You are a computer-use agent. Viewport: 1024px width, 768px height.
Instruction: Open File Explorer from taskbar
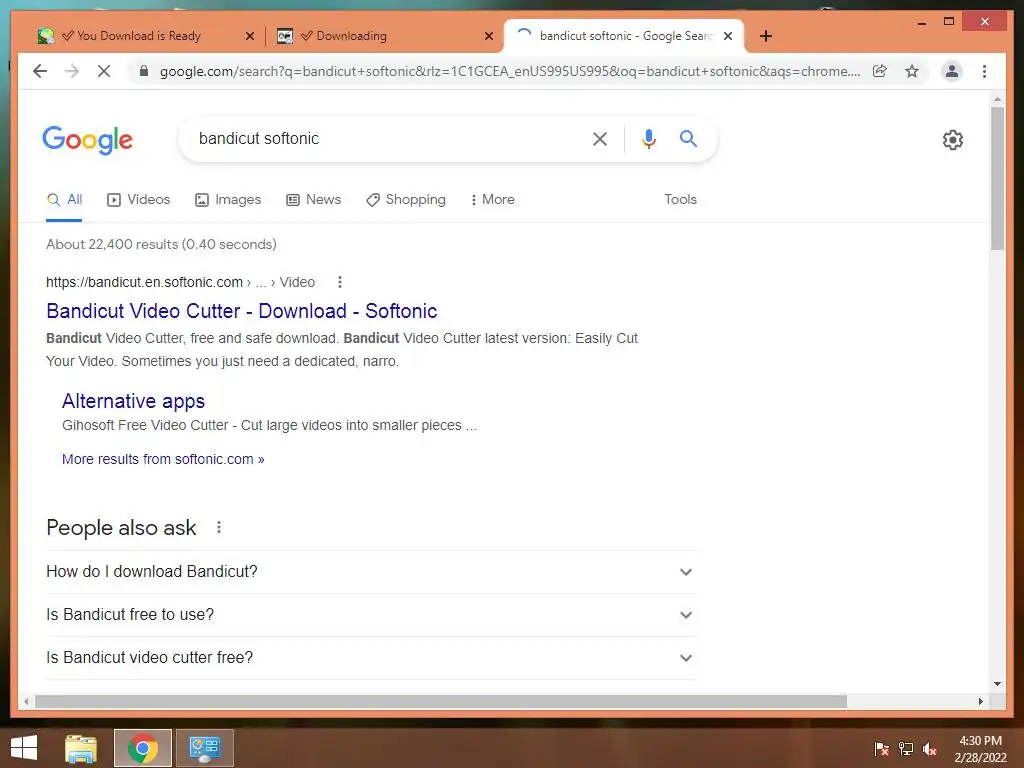click(80, 748)
